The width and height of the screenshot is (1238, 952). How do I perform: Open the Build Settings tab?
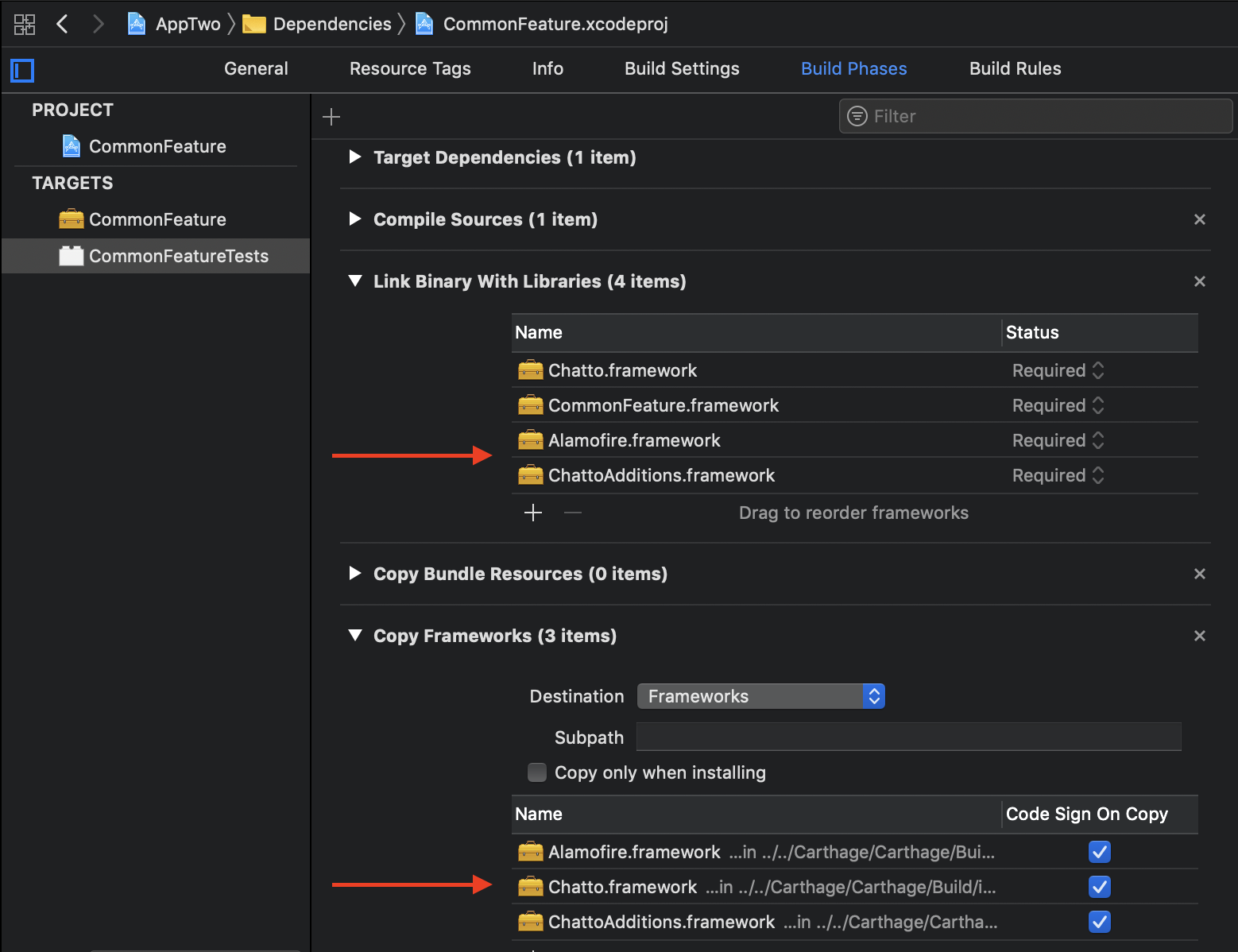click(x=682, y=68)
